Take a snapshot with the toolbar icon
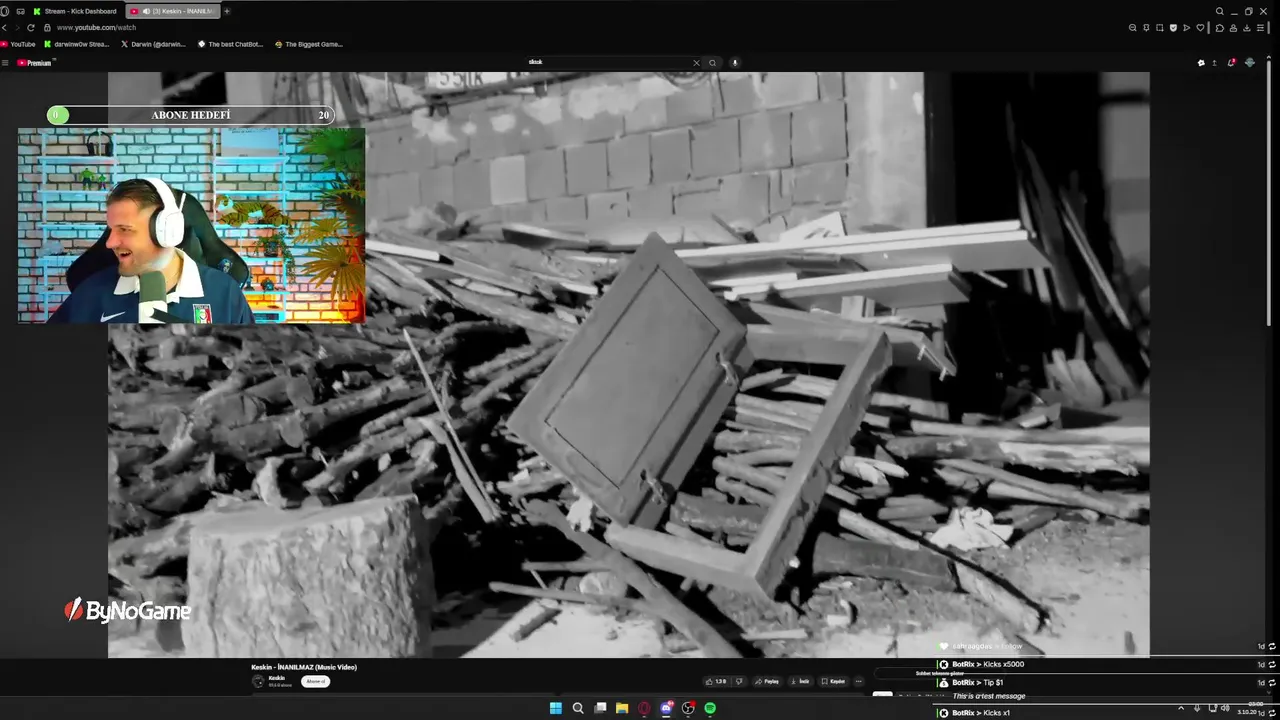 1160,28
